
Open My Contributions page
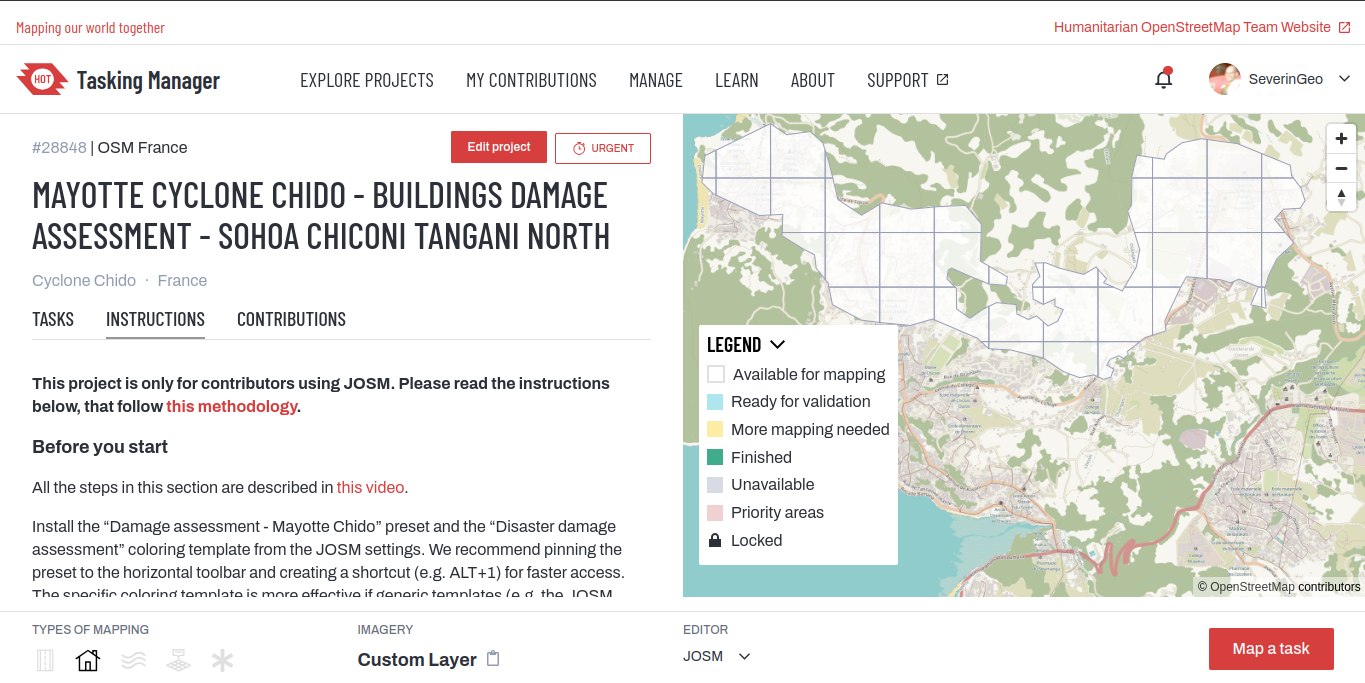click(531, 80)
